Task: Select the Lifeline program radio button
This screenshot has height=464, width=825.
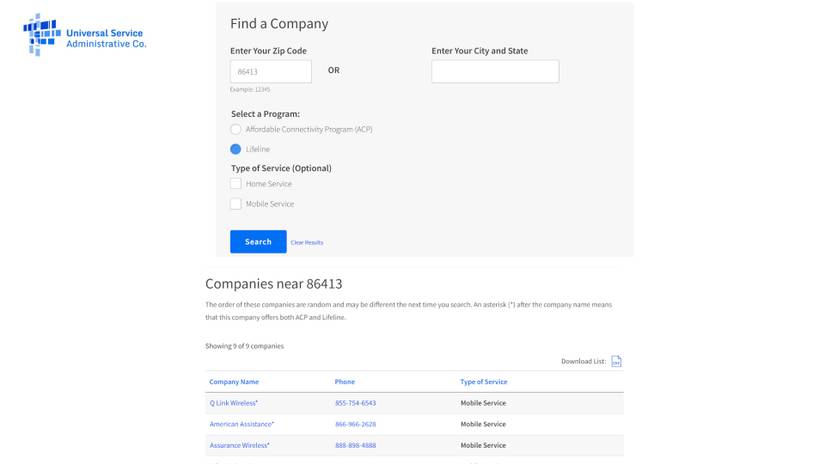Action: 236,149
